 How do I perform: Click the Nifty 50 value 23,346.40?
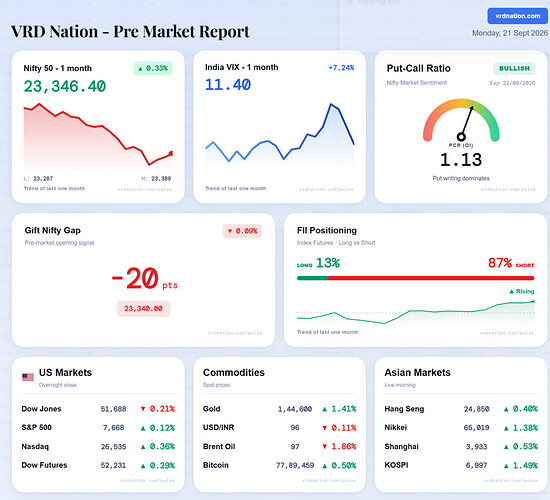tap(65, 86)
